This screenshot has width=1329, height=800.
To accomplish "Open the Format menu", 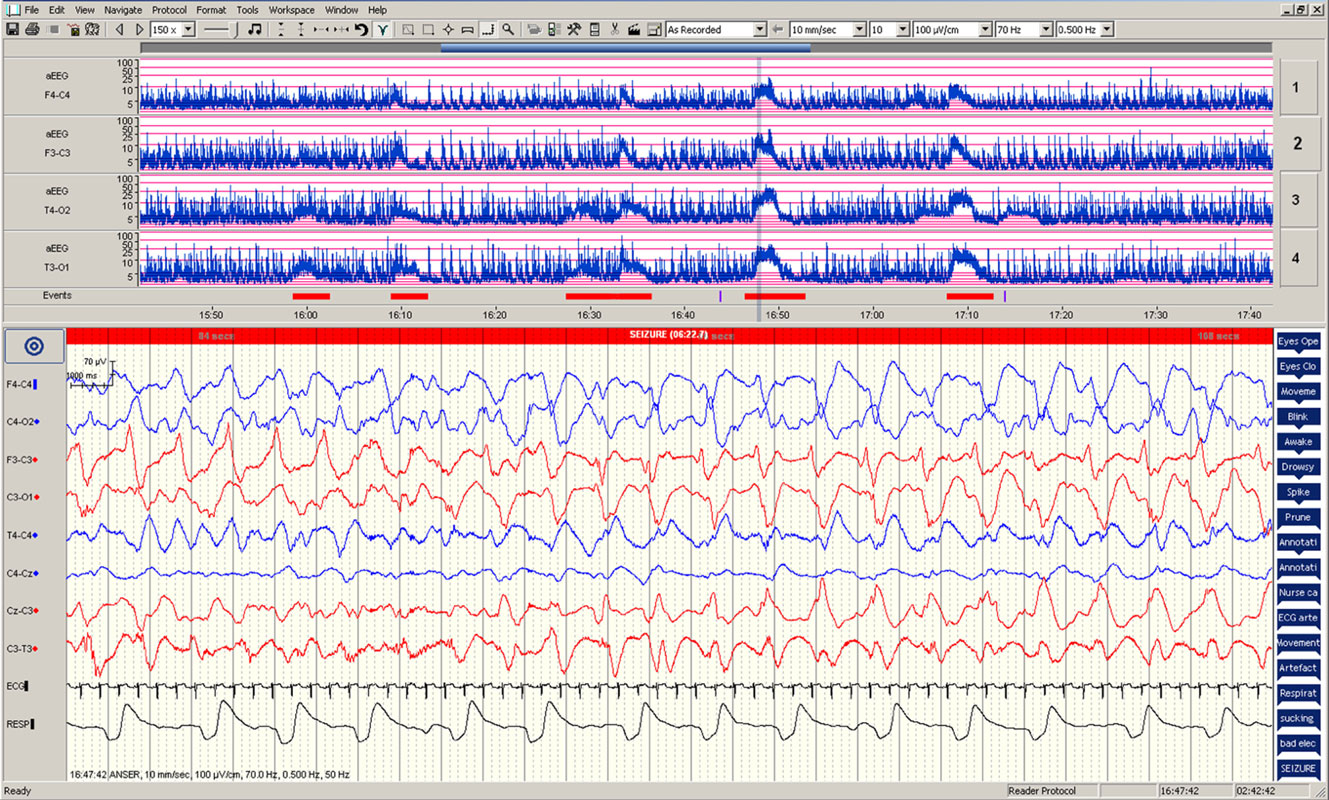I will click(211, 9).
